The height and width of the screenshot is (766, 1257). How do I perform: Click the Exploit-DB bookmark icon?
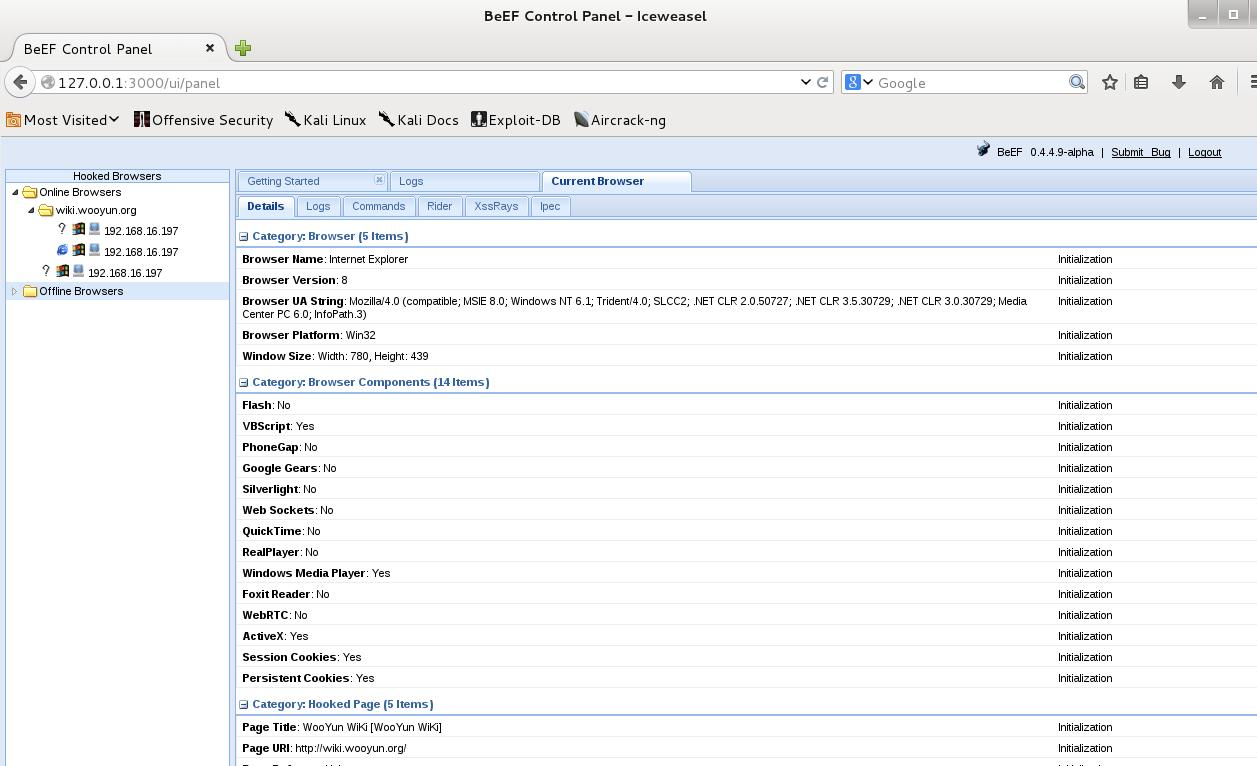click(479, 119)
